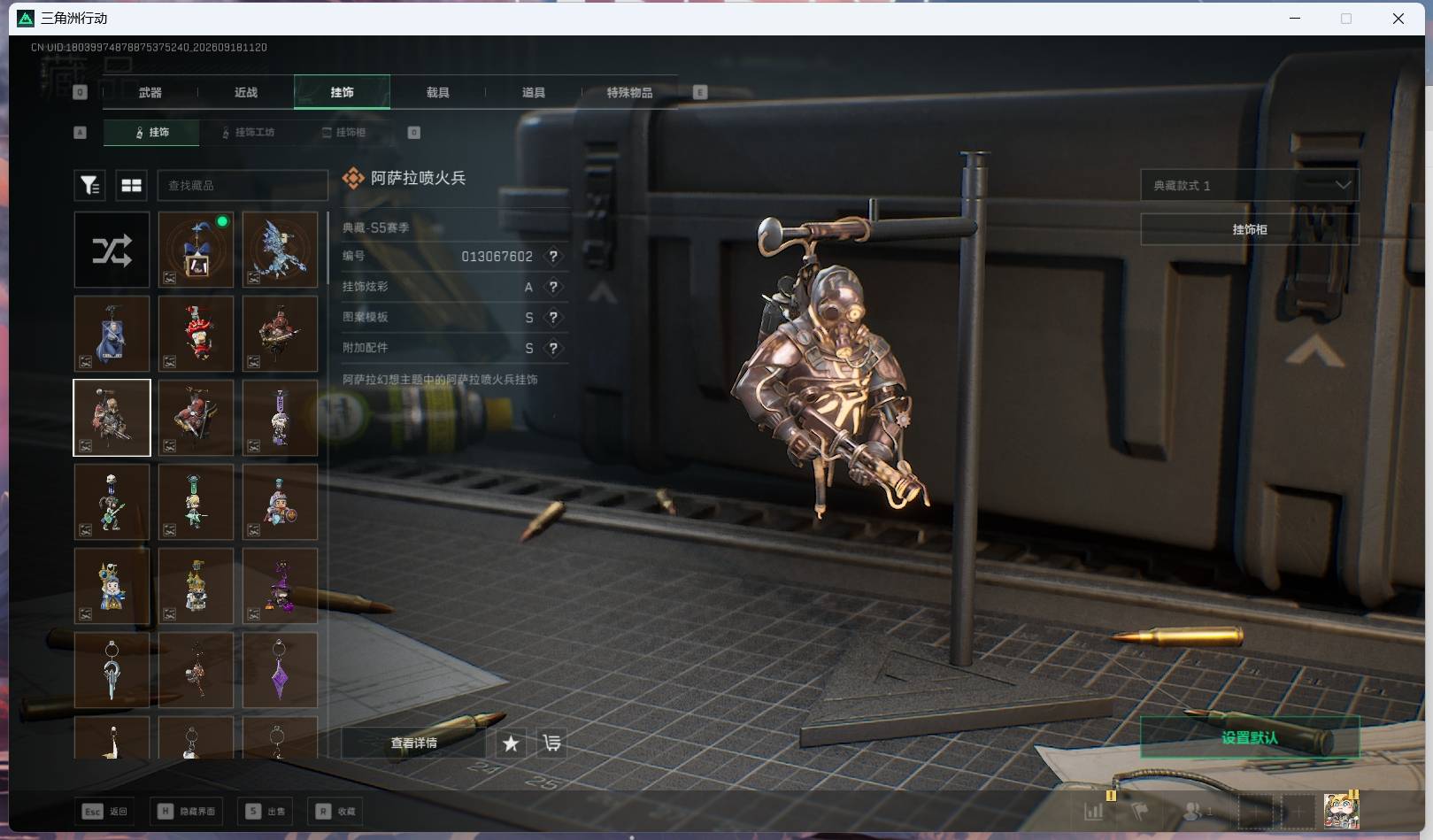Screen dimensions: 1433x840
Task: Favorite this charm with the star icon
Action: [x=511, y=744]
